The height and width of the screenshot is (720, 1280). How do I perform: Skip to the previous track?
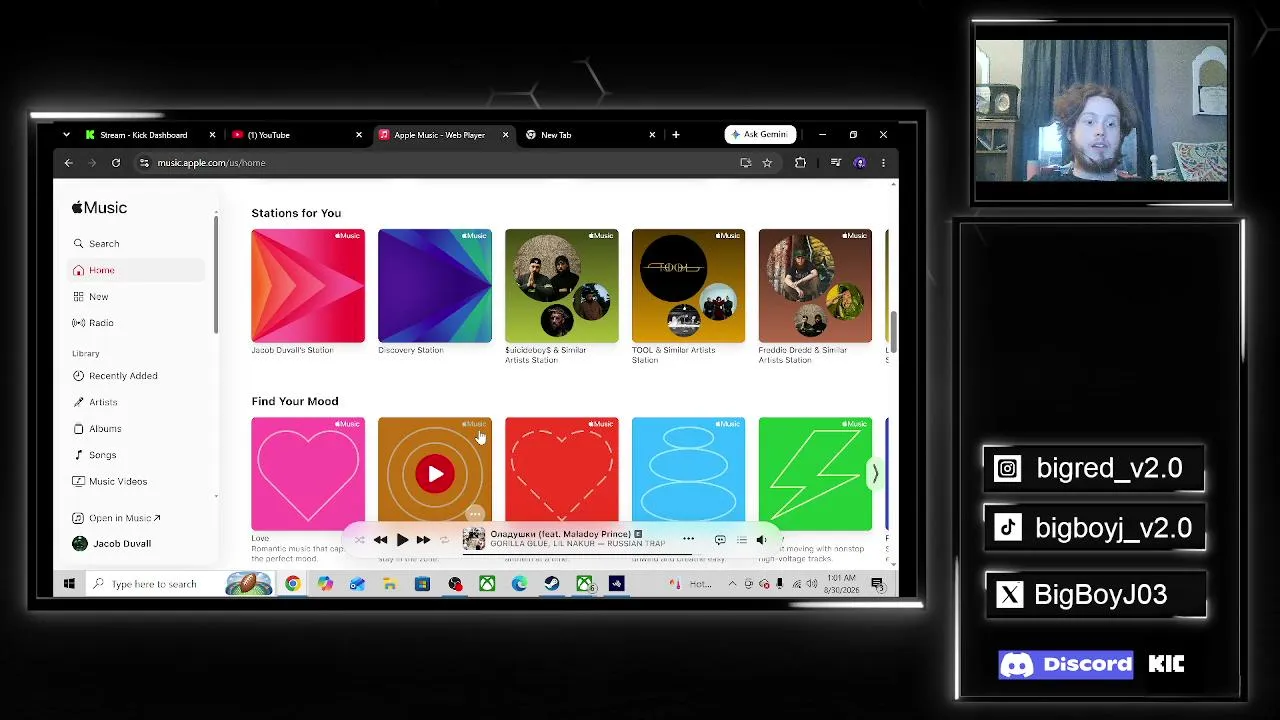381,540
